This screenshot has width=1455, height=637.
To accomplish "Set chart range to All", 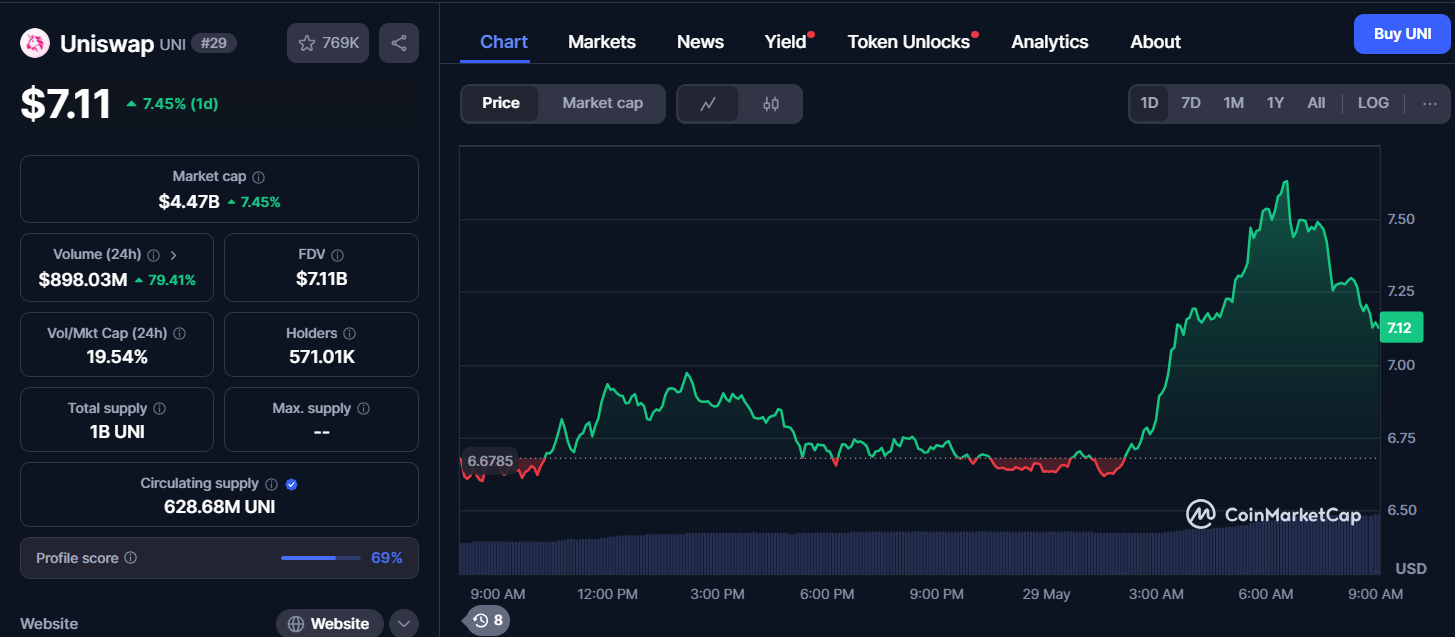I will [1316, 103].
